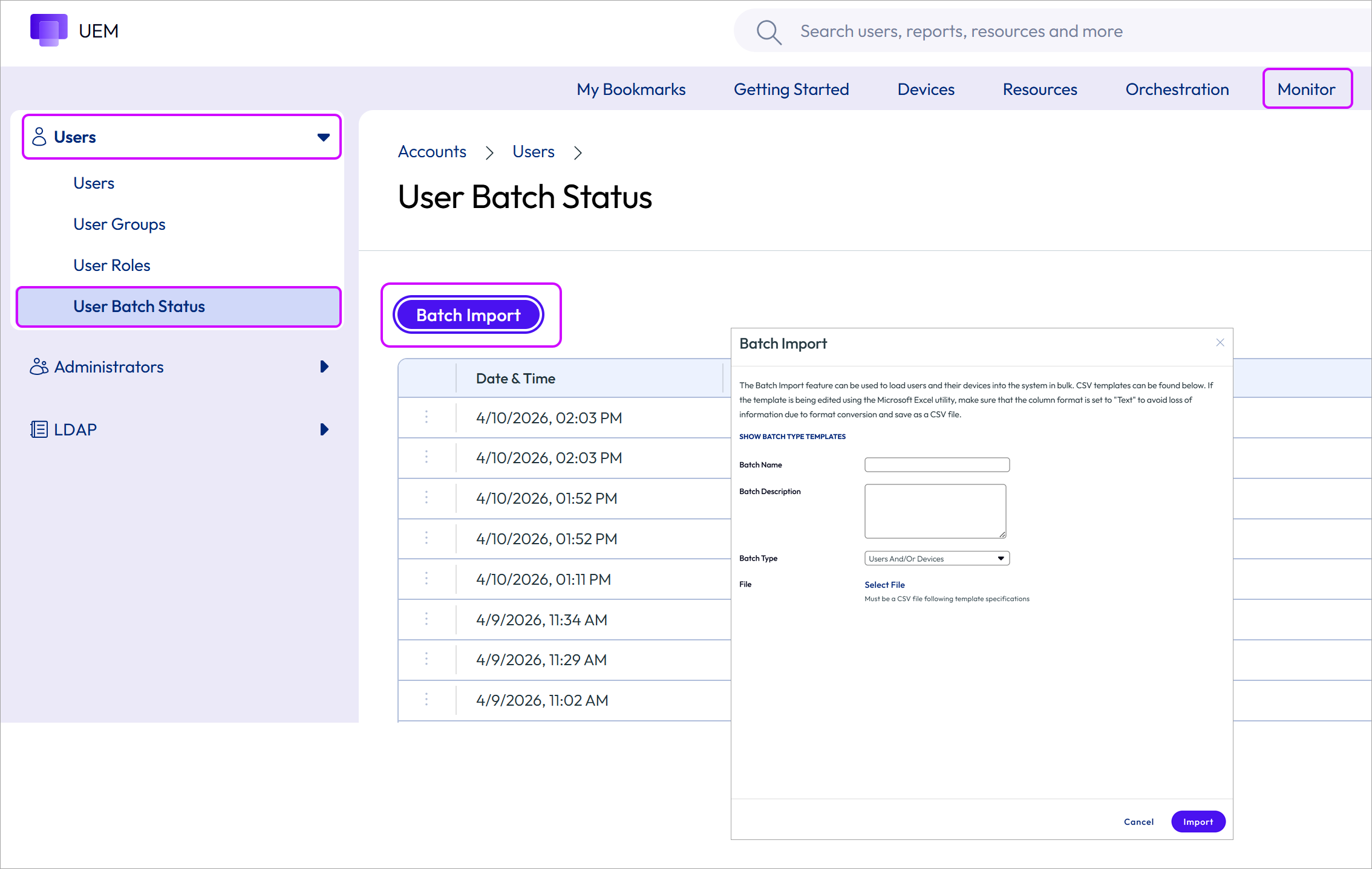Image resolution: width=1372 pixels, height=869 pixels.
Task: Open the Batch Type dropdown
Action: pyautogui.click(x=937, y=558)
